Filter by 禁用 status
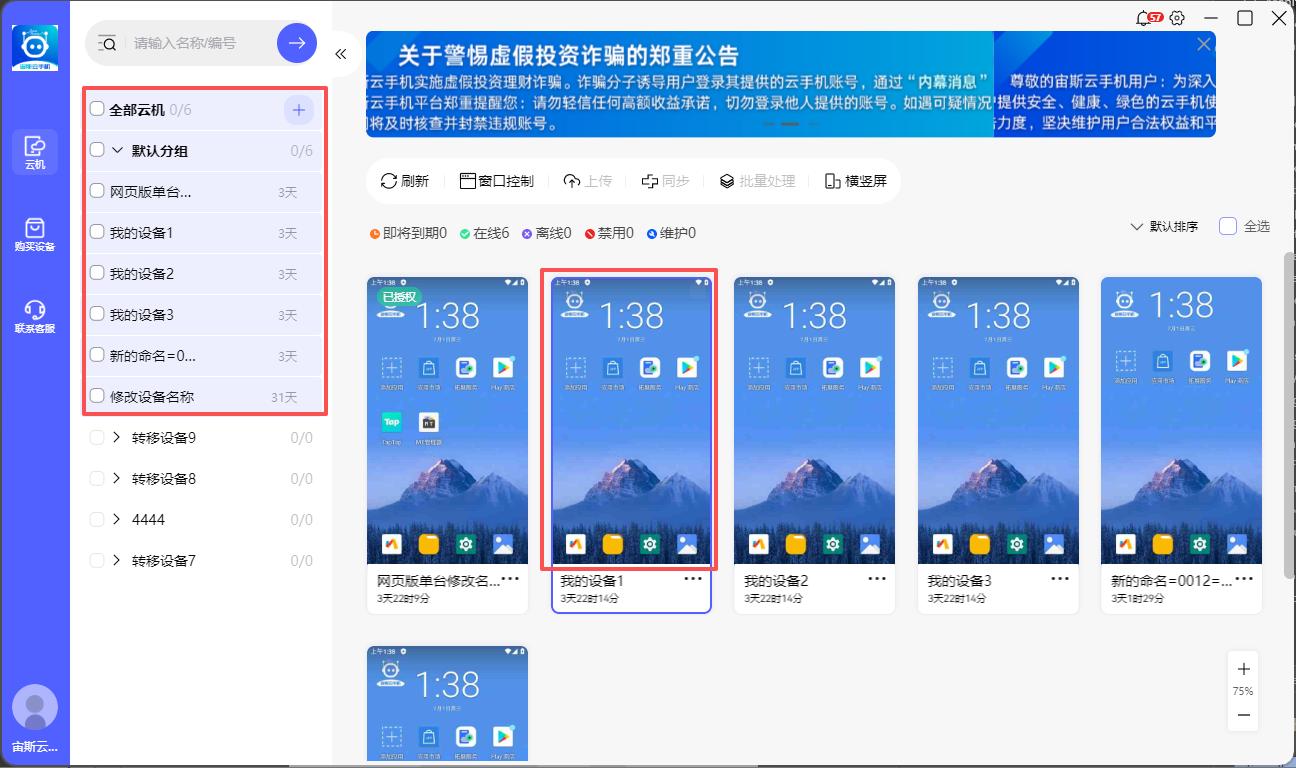Screen dimensions: 1296x768 click(609, 233)
